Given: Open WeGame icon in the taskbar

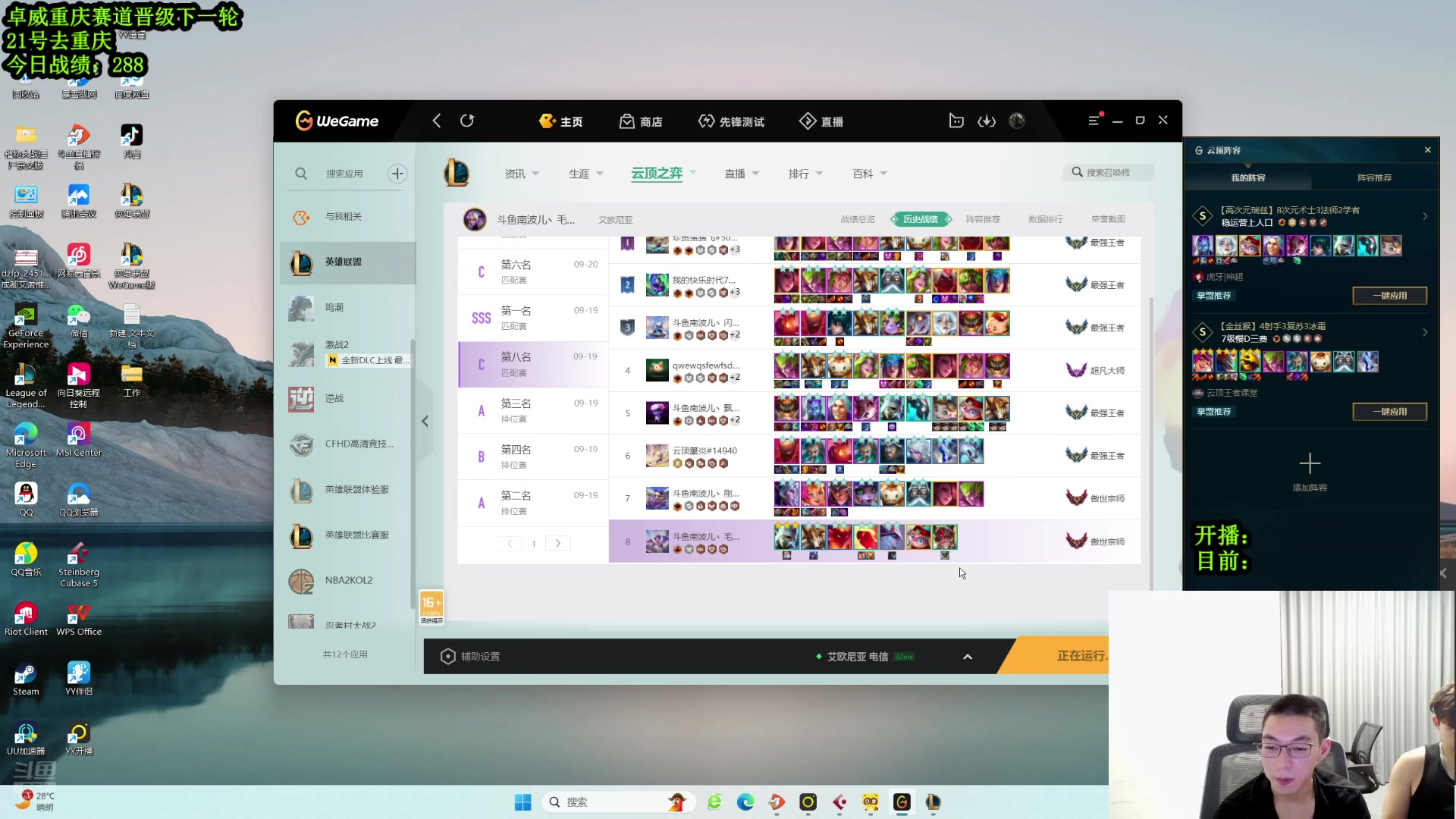Looking at the screenshot, I should [x=902, y=802].
